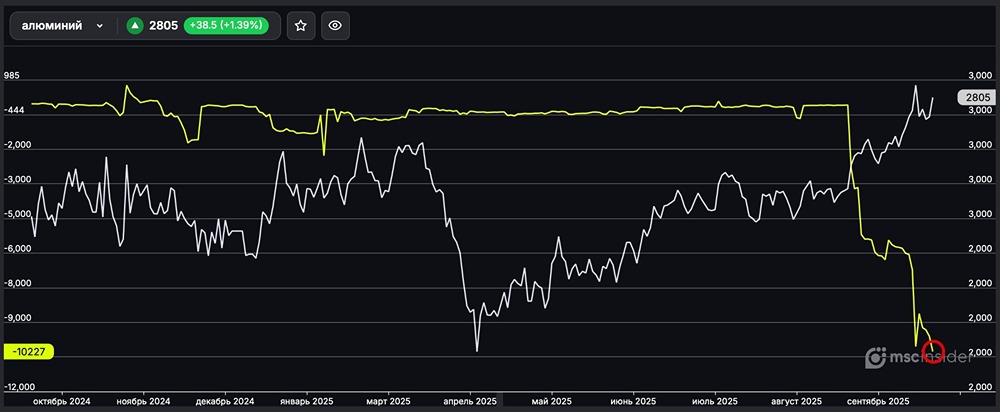Jump to октябрь 2024 on the time axis
Screen dimensions: 1000x412
62,401
